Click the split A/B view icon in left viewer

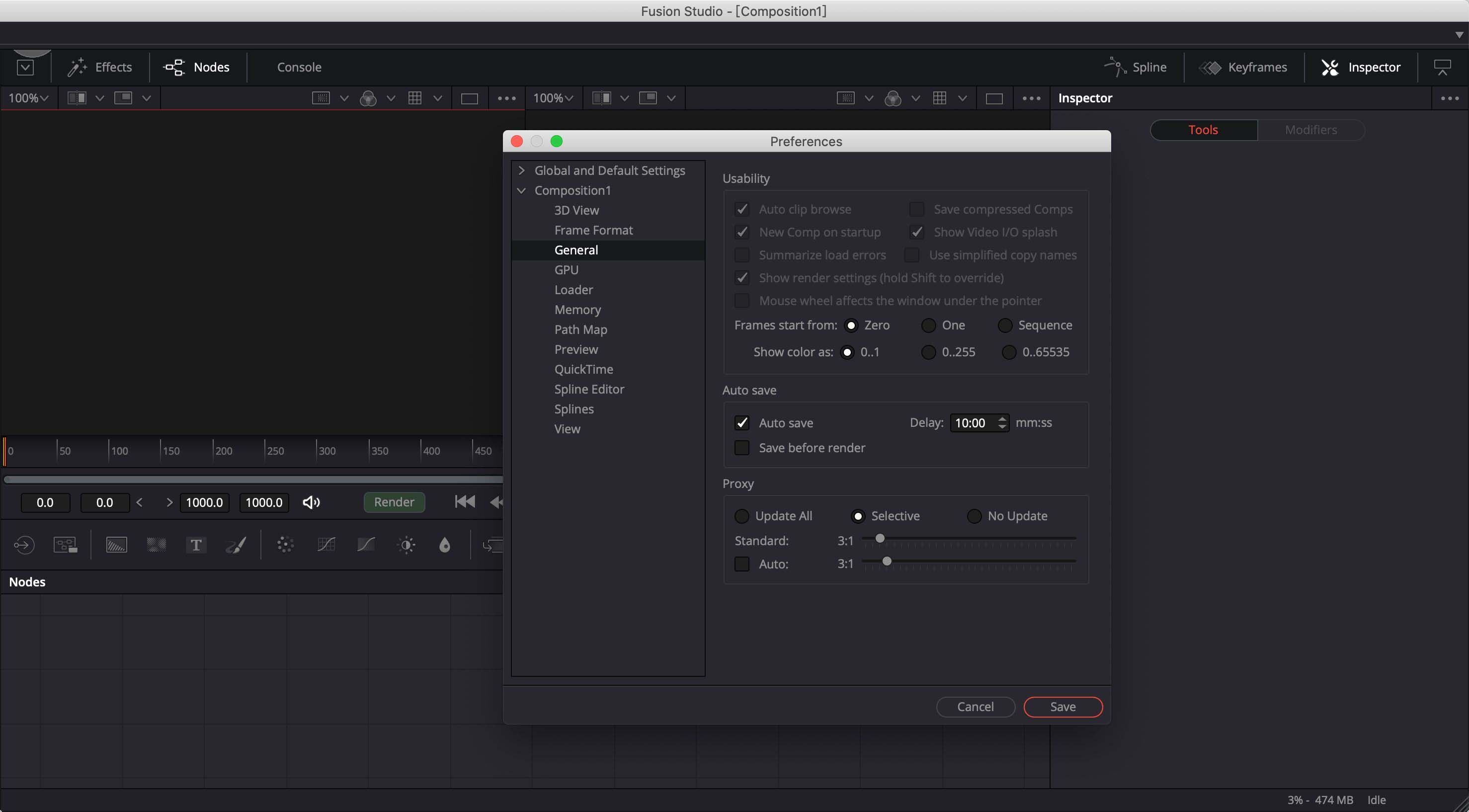tap(77, 98)
